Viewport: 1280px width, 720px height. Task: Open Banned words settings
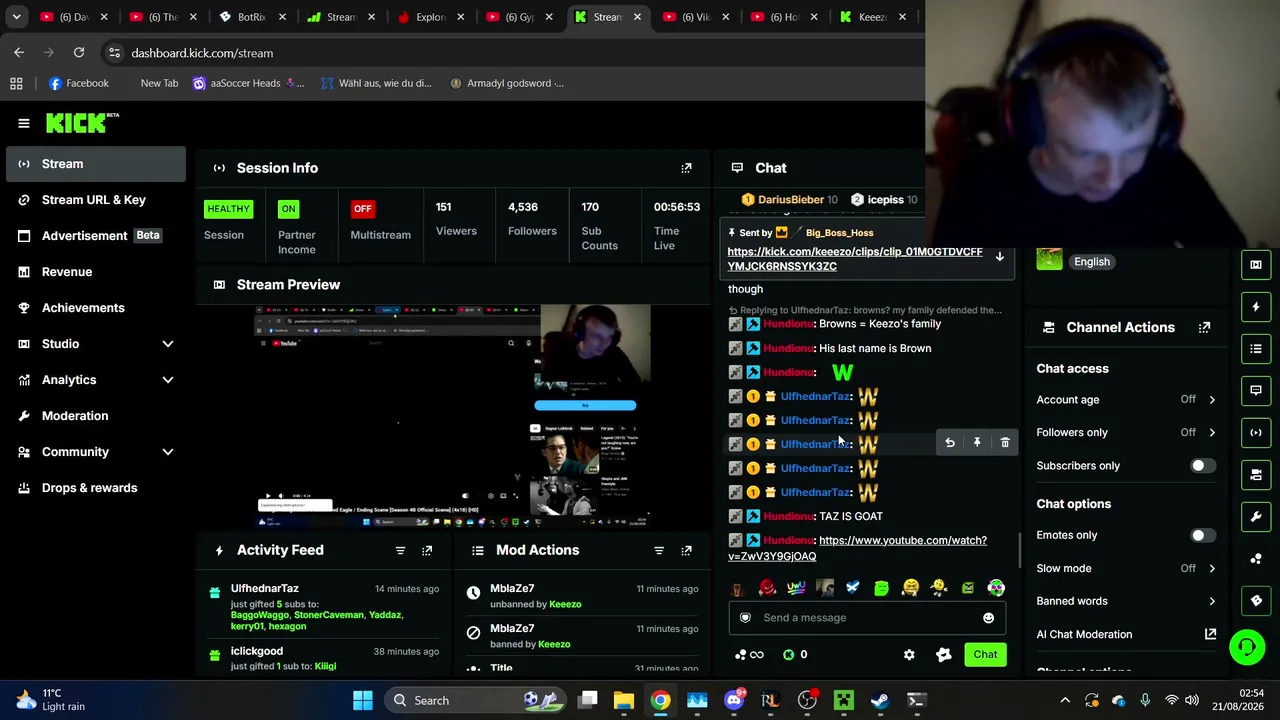tap(1126, 602)
